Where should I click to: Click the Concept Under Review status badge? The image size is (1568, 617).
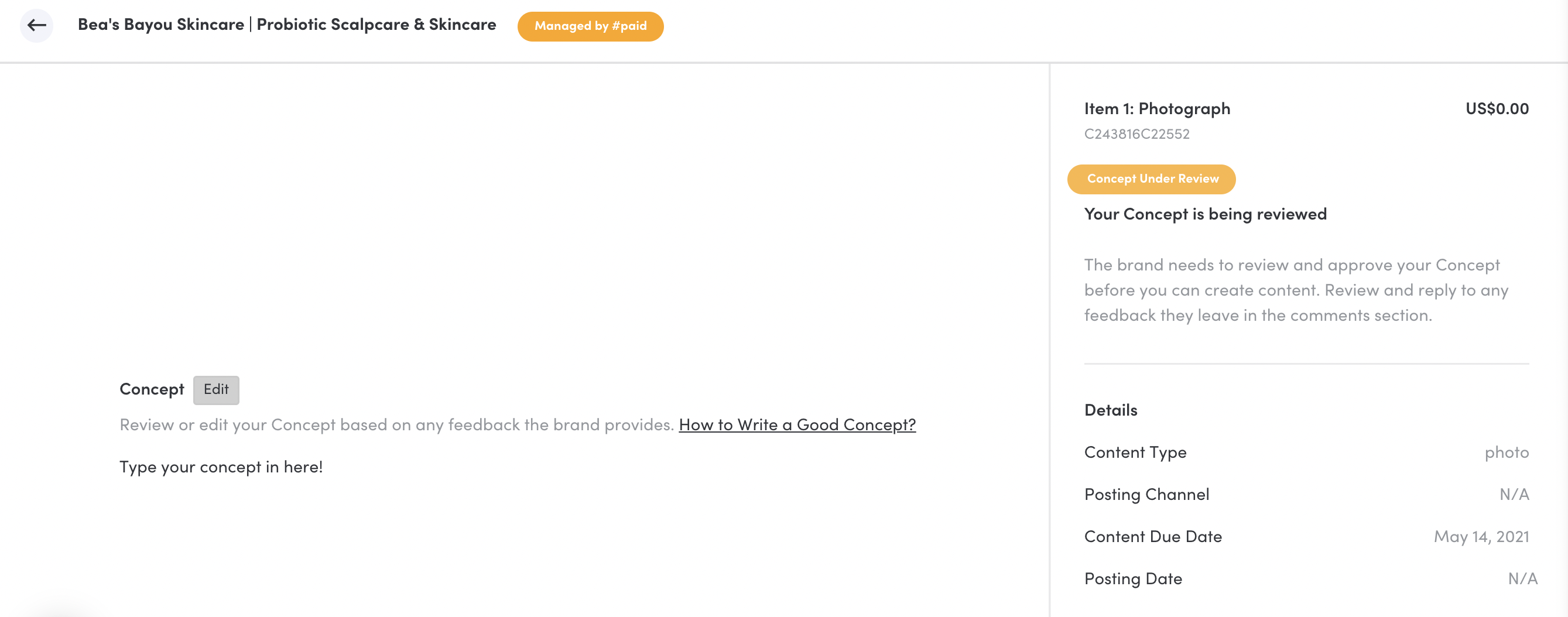click(1151, 179)
